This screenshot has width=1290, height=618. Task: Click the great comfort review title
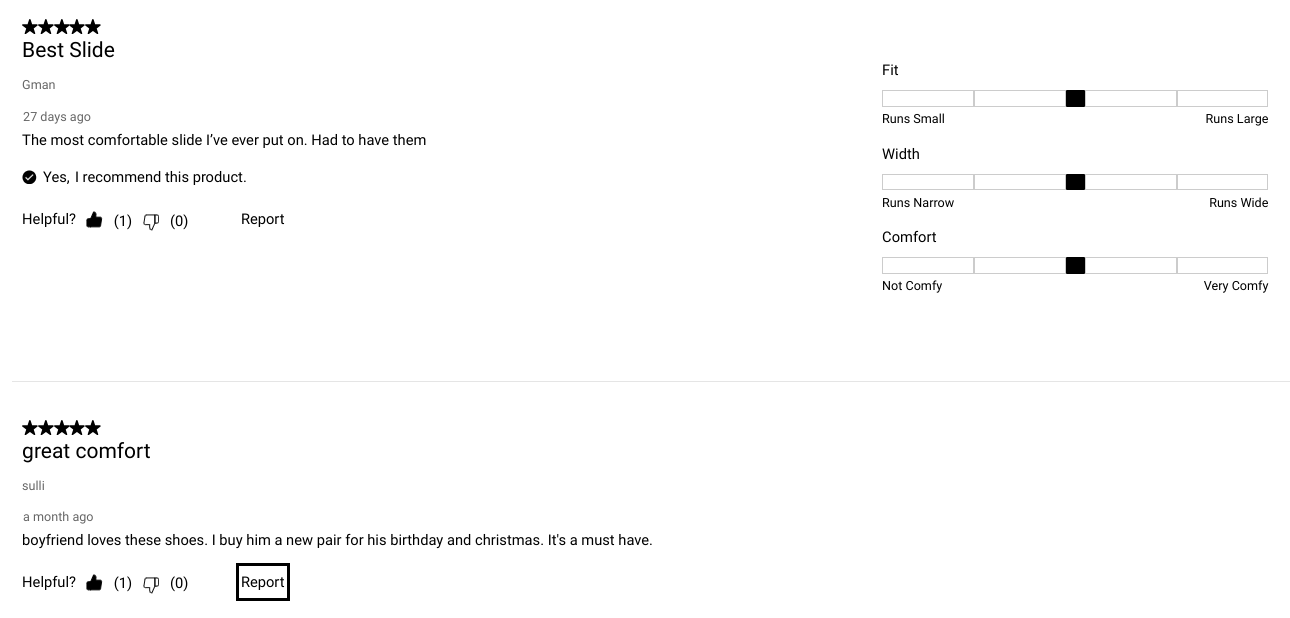86,451
